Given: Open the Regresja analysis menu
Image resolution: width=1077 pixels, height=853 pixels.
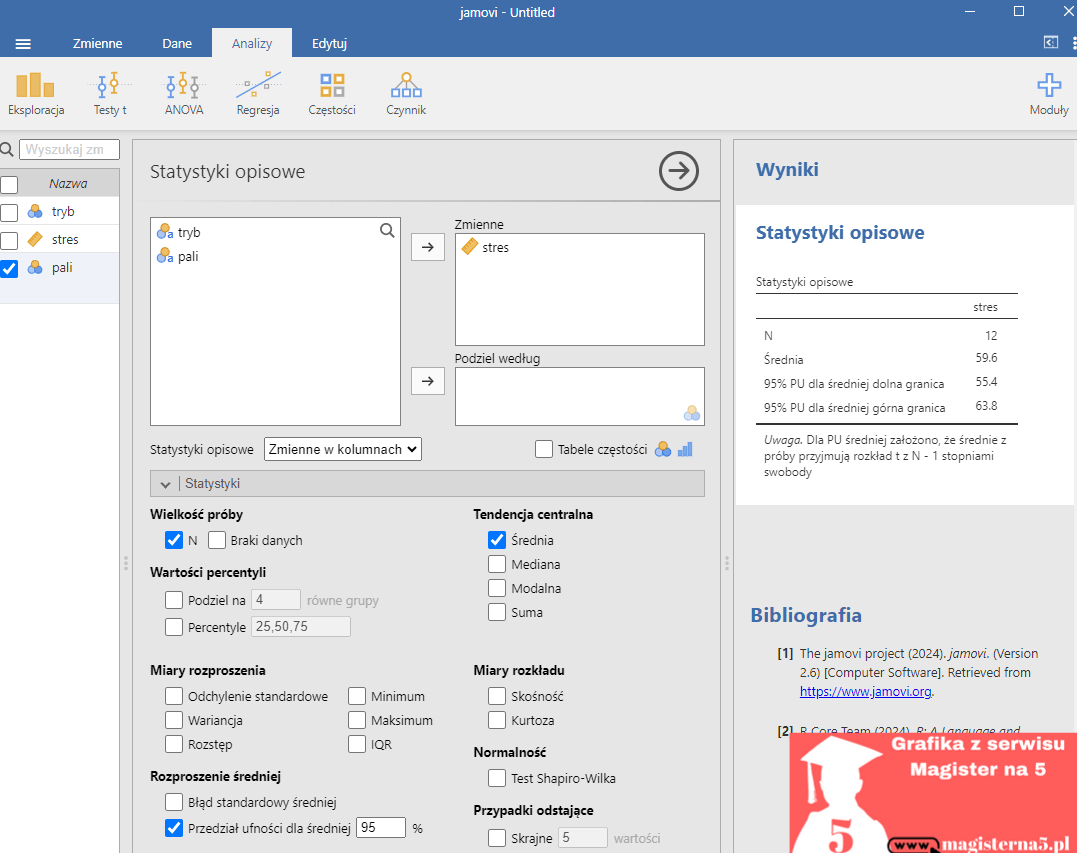Looking at the screenshot, I should 258,94.
